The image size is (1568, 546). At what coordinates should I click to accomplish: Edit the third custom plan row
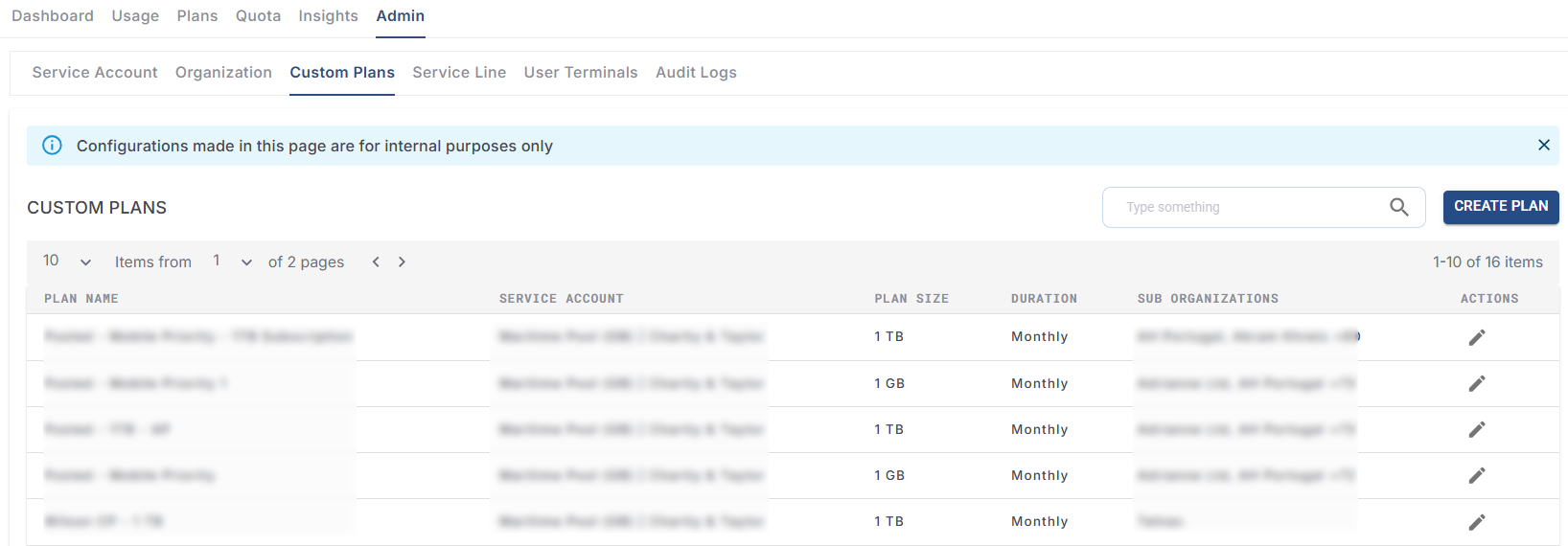point(1477,429)
